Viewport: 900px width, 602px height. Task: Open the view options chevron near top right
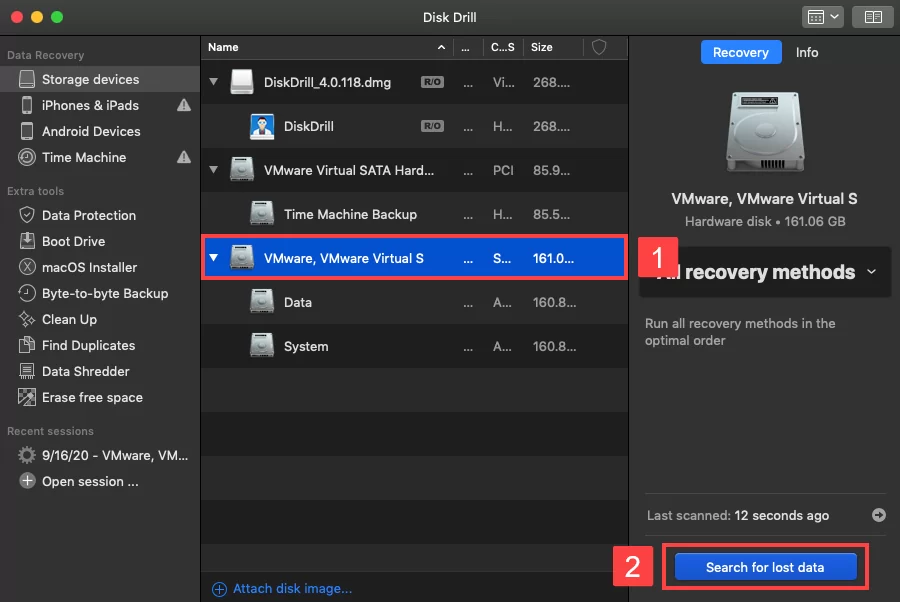coord(833,16)
